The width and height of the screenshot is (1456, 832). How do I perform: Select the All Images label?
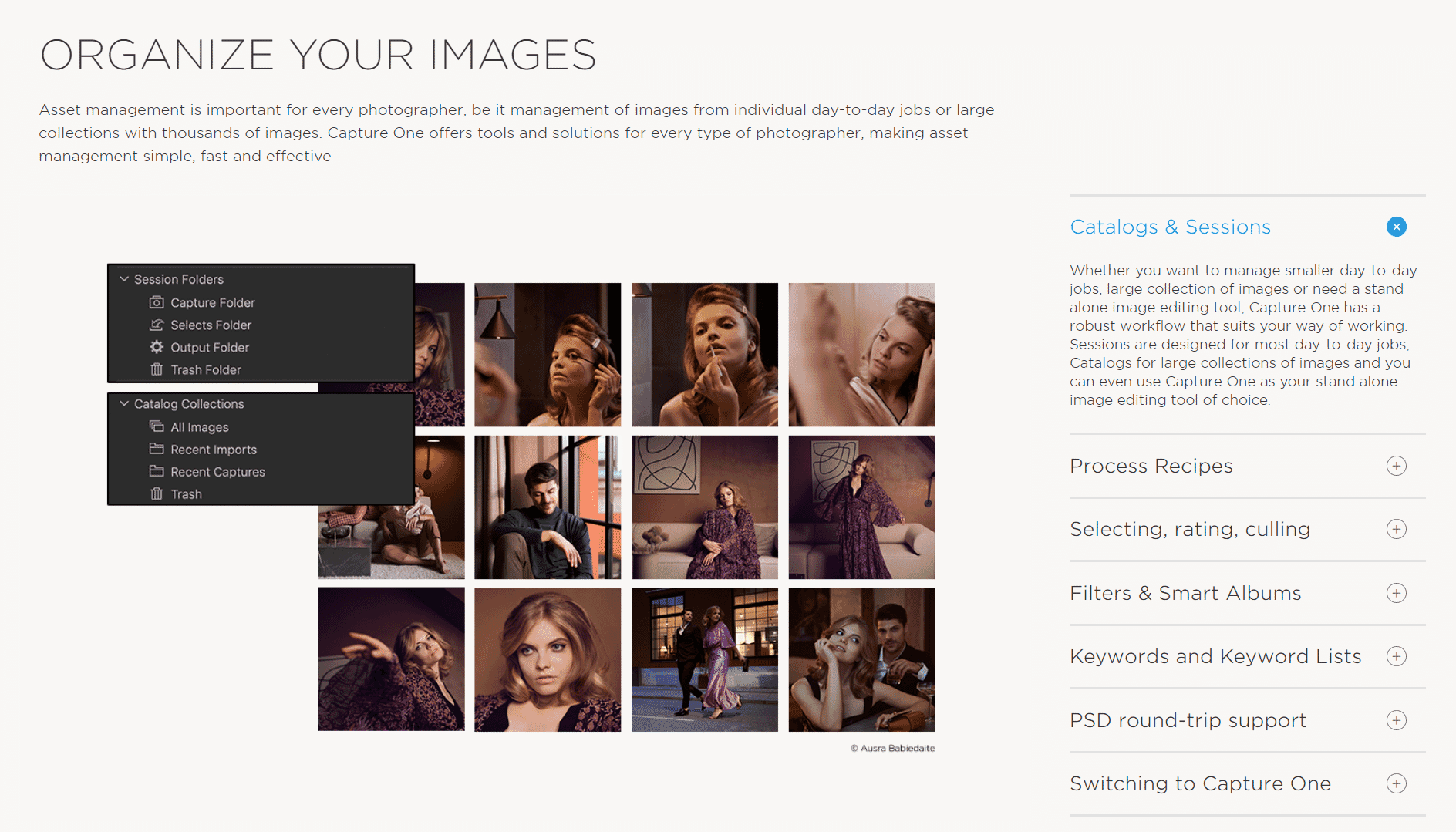click(x=200, y=427)
